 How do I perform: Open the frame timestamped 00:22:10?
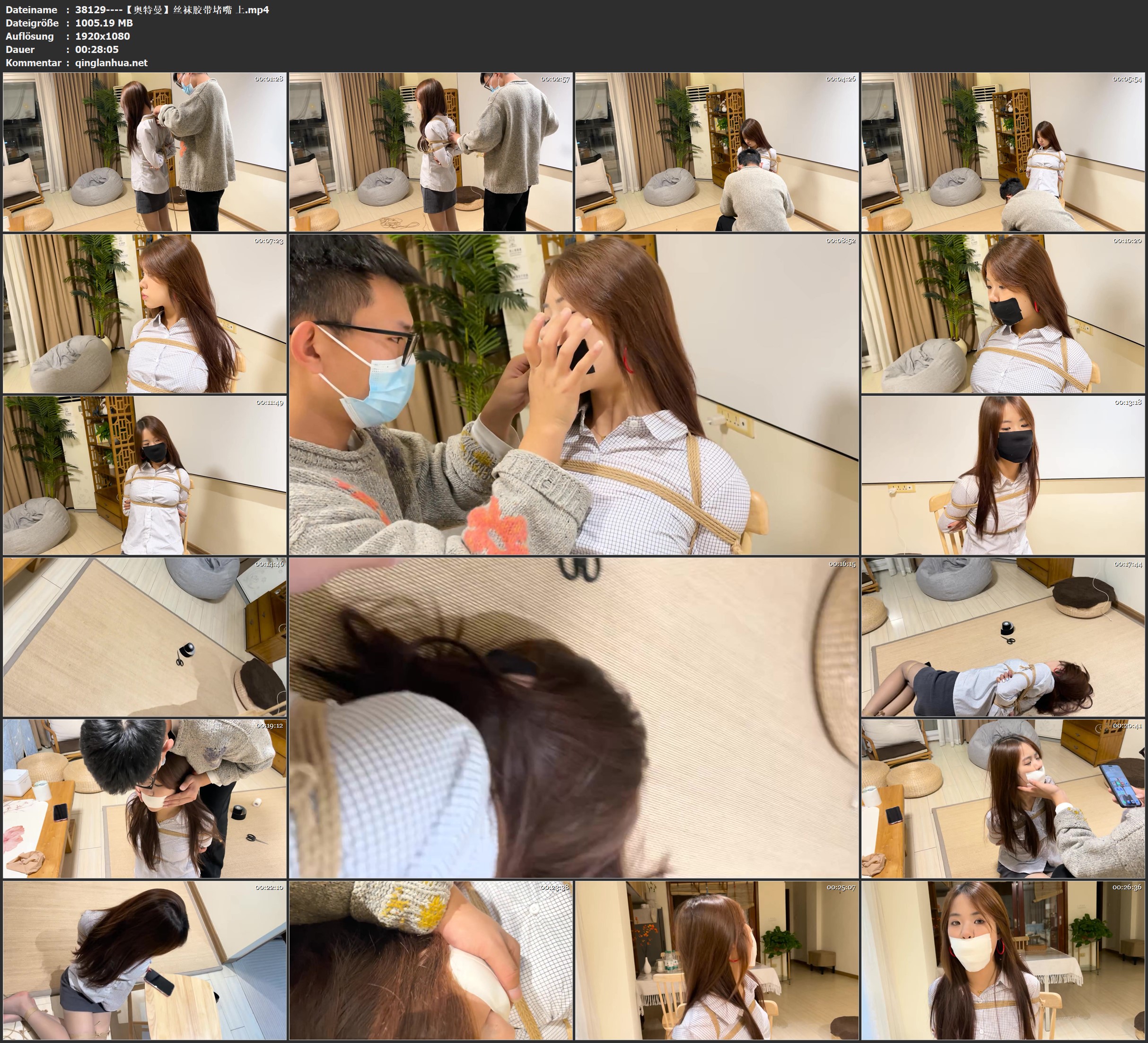[x=145, y=960]
